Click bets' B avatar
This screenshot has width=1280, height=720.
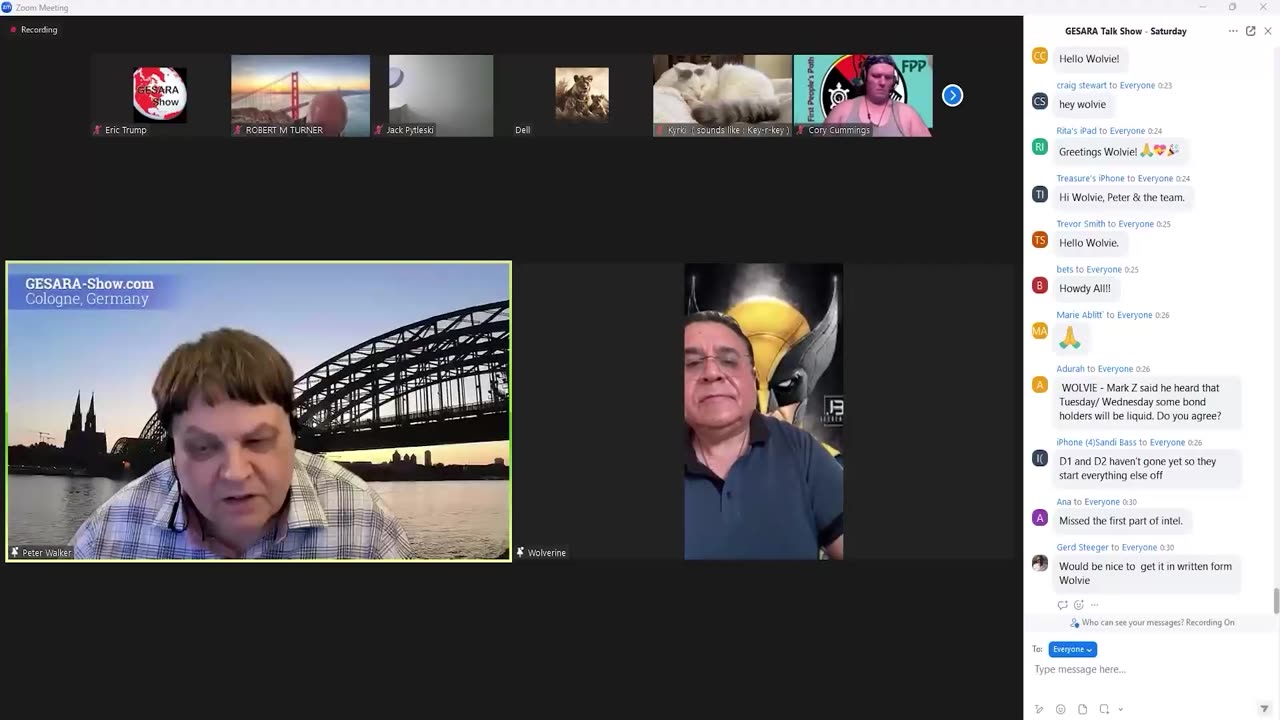[1040, 285]
